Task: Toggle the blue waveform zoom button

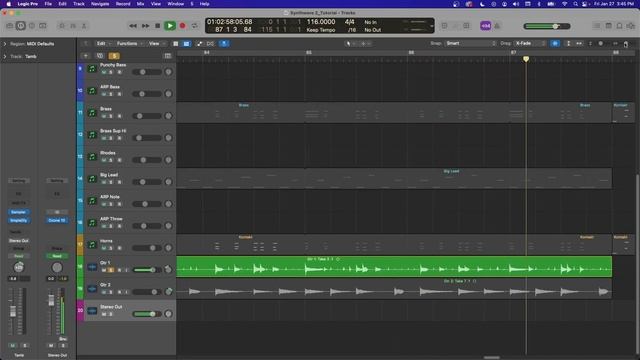Action: pos(555,43)
